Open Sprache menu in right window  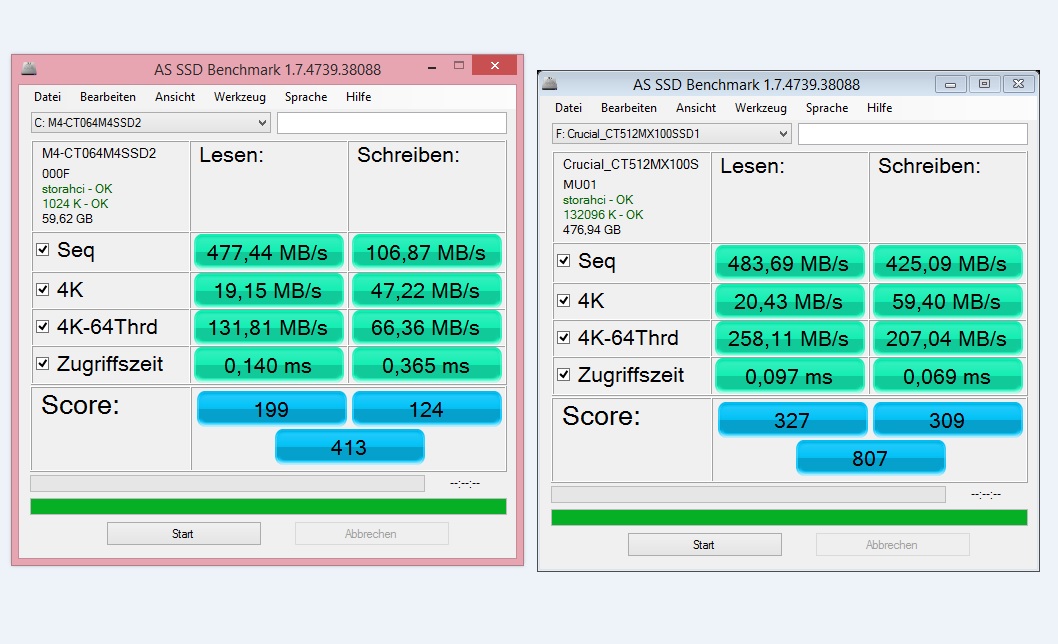(x=827, y=107)
